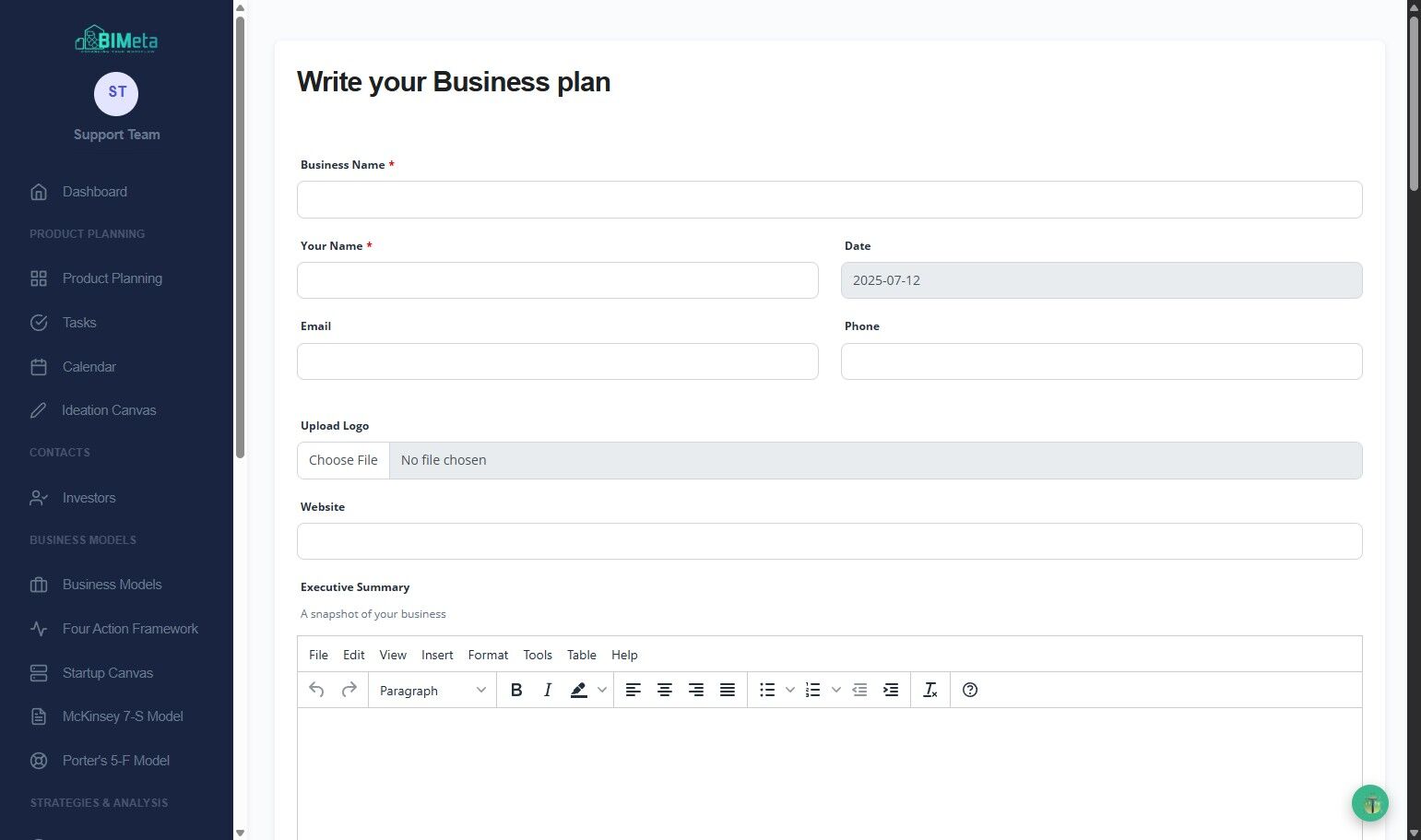The height and width of the screenshot is (840, 1421).
Task: Open the Startup Canvas page
Action: [107, 673]
